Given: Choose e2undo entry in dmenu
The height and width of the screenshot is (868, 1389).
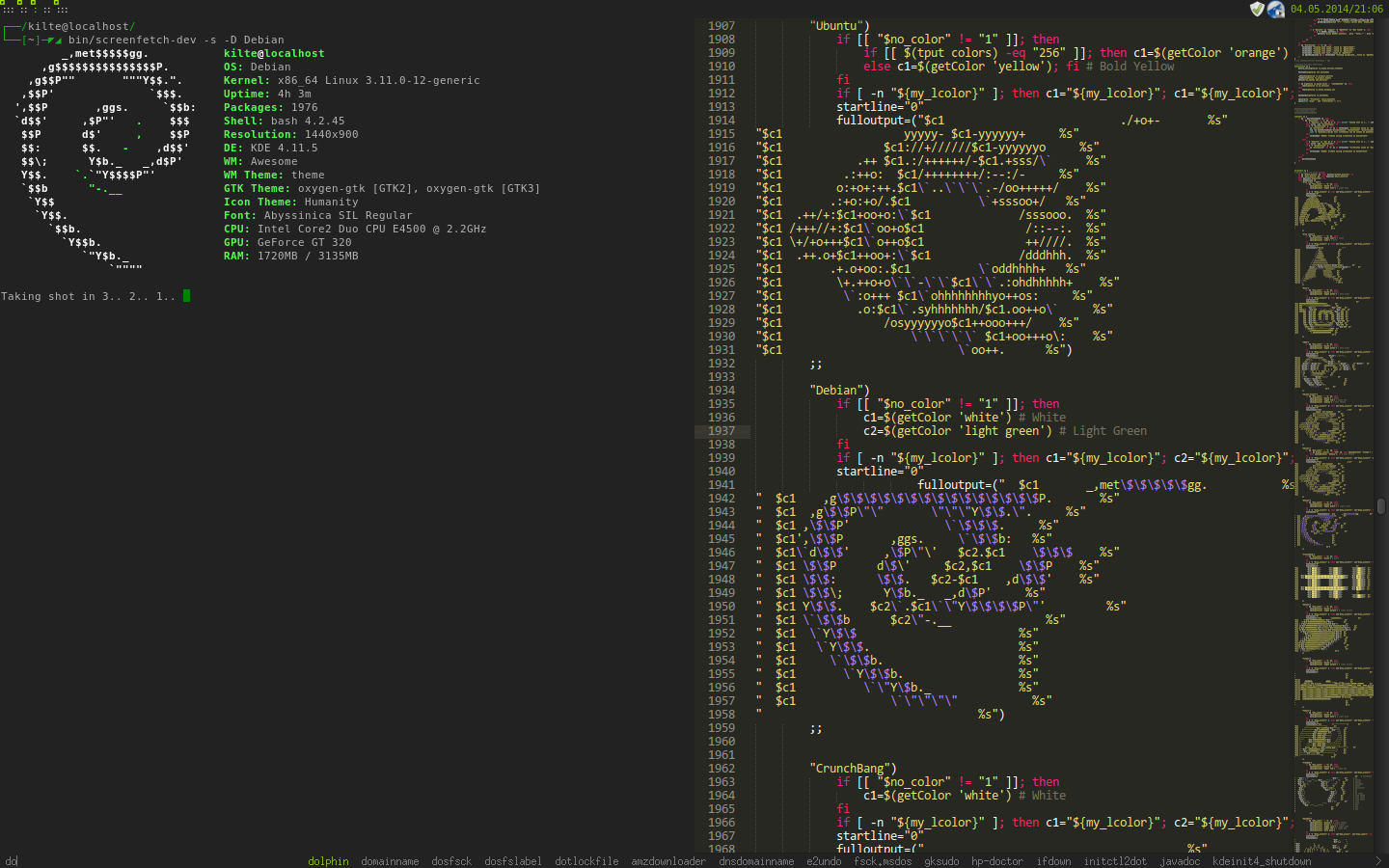Looking at the screenshot, I should point(824,861).
